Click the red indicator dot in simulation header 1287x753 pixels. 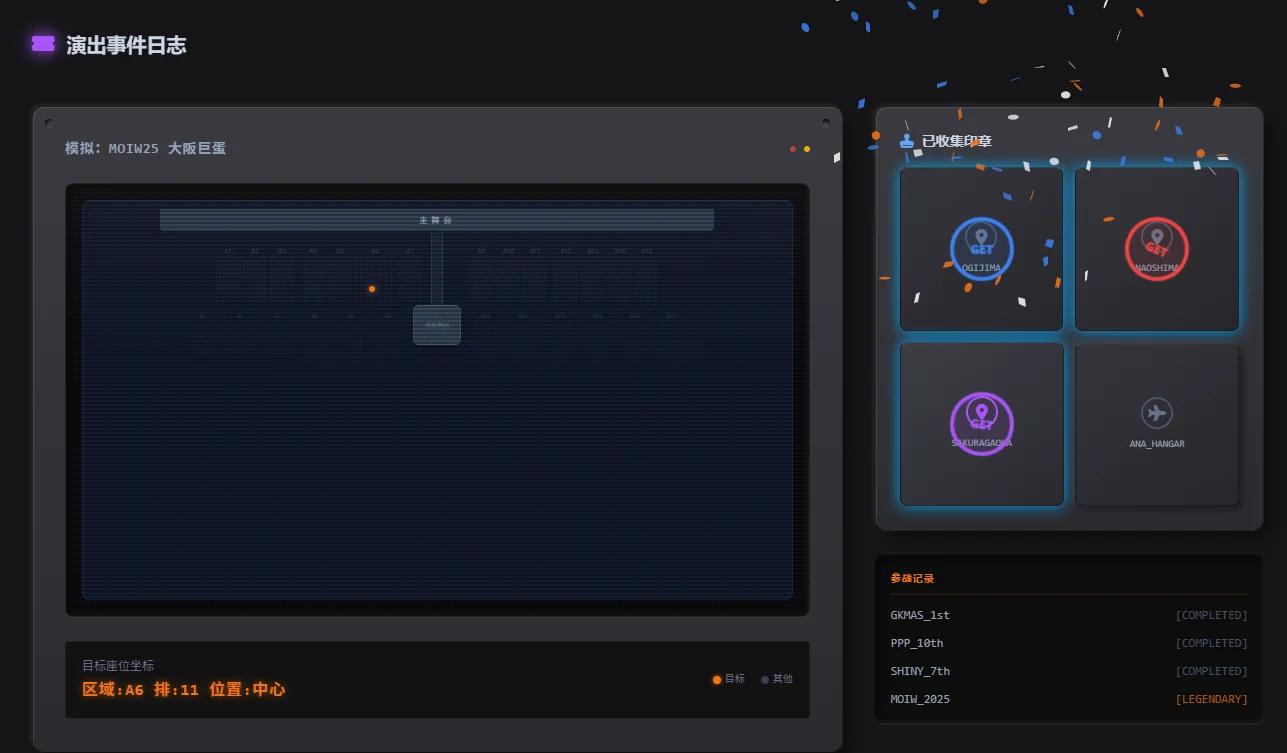coord(793,149)
